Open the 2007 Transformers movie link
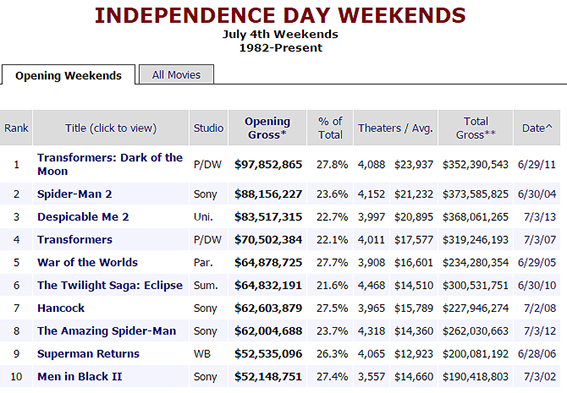Viewport: 567px width, 393px height. pyautogui.click(x=75, y=240)
